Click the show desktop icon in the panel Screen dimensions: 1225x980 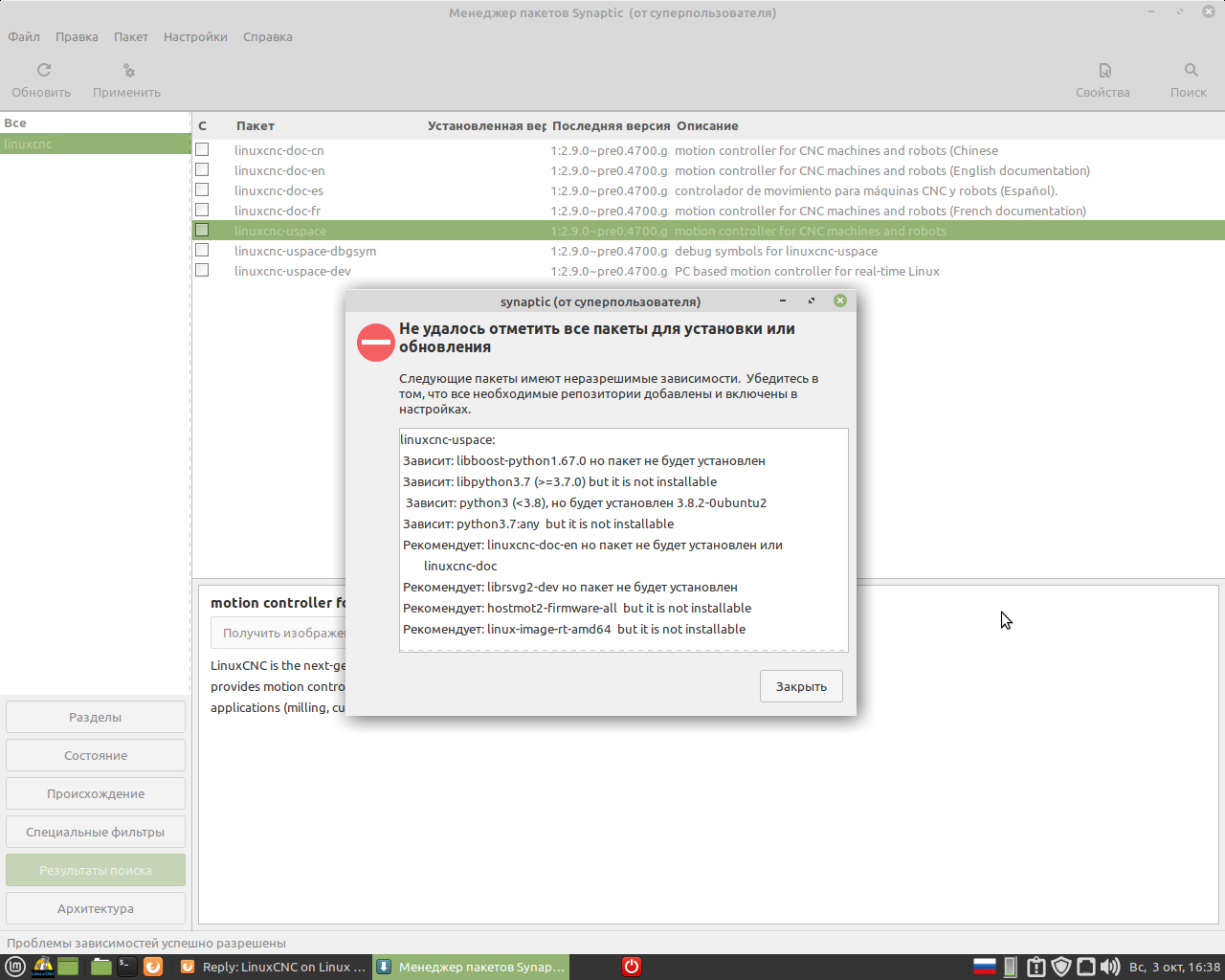pos(68,967)
